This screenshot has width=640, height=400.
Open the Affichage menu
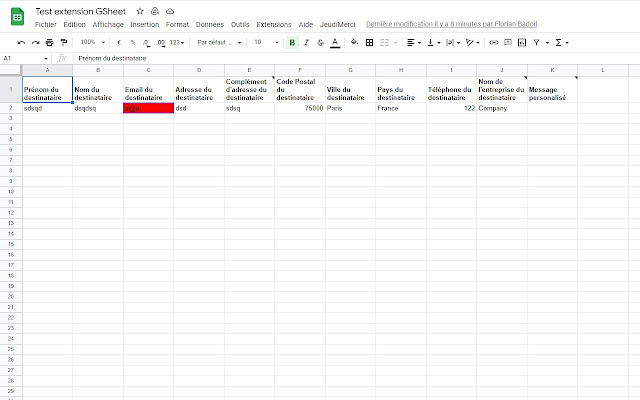[x=108, y=24]
